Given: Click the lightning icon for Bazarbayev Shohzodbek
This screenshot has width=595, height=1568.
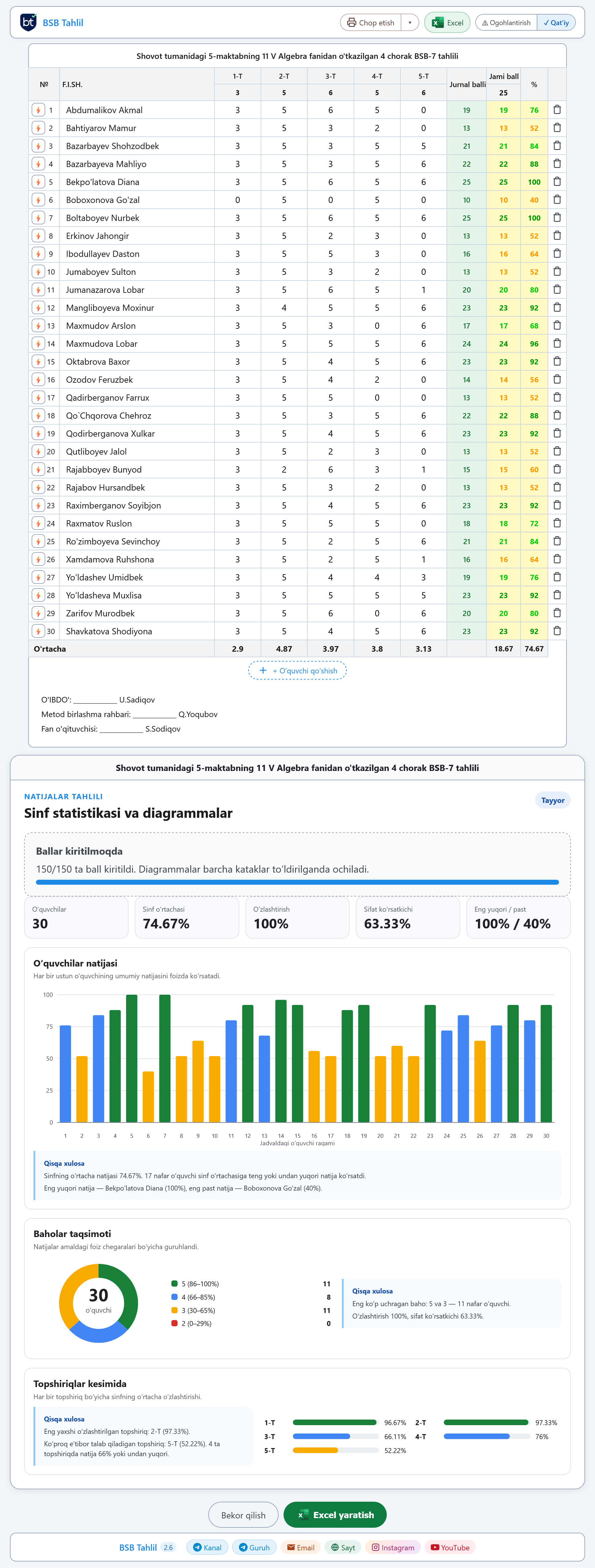Looking at the screenshot, I should coord(38,146).
